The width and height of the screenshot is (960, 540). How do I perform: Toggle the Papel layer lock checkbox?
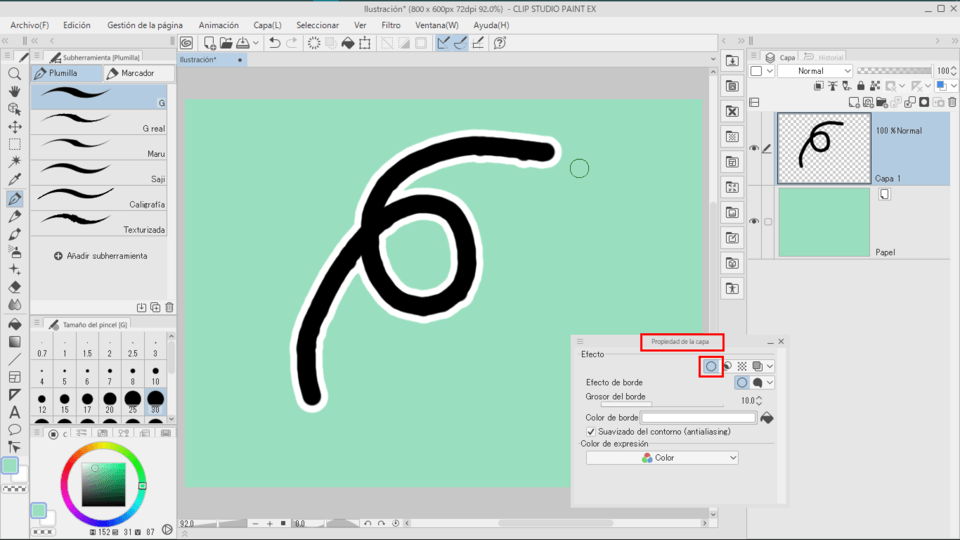coord(768,222)
